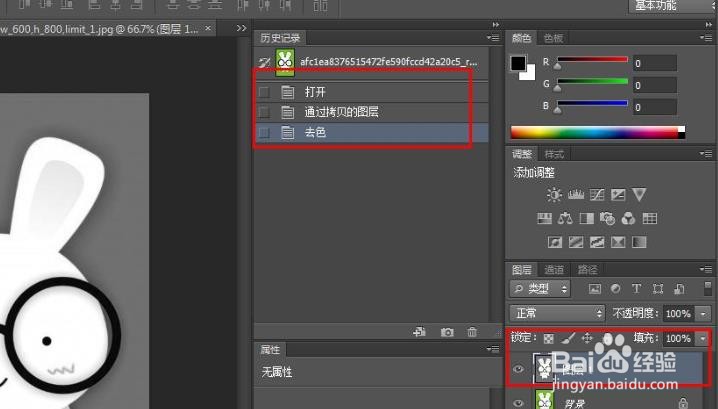The image size is (718, 409).
Task: Set history brush source to 去色 state
Action: 264,132
